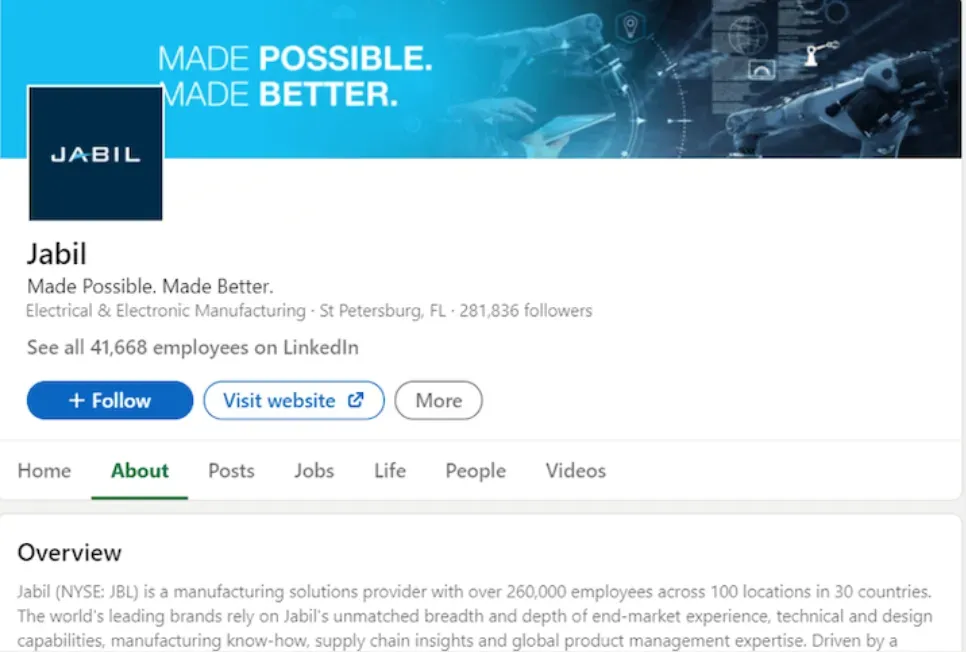Screen dimensions: 966x652
Task: Click the Jabil company logo thumbnail
Action: [95, 153]
